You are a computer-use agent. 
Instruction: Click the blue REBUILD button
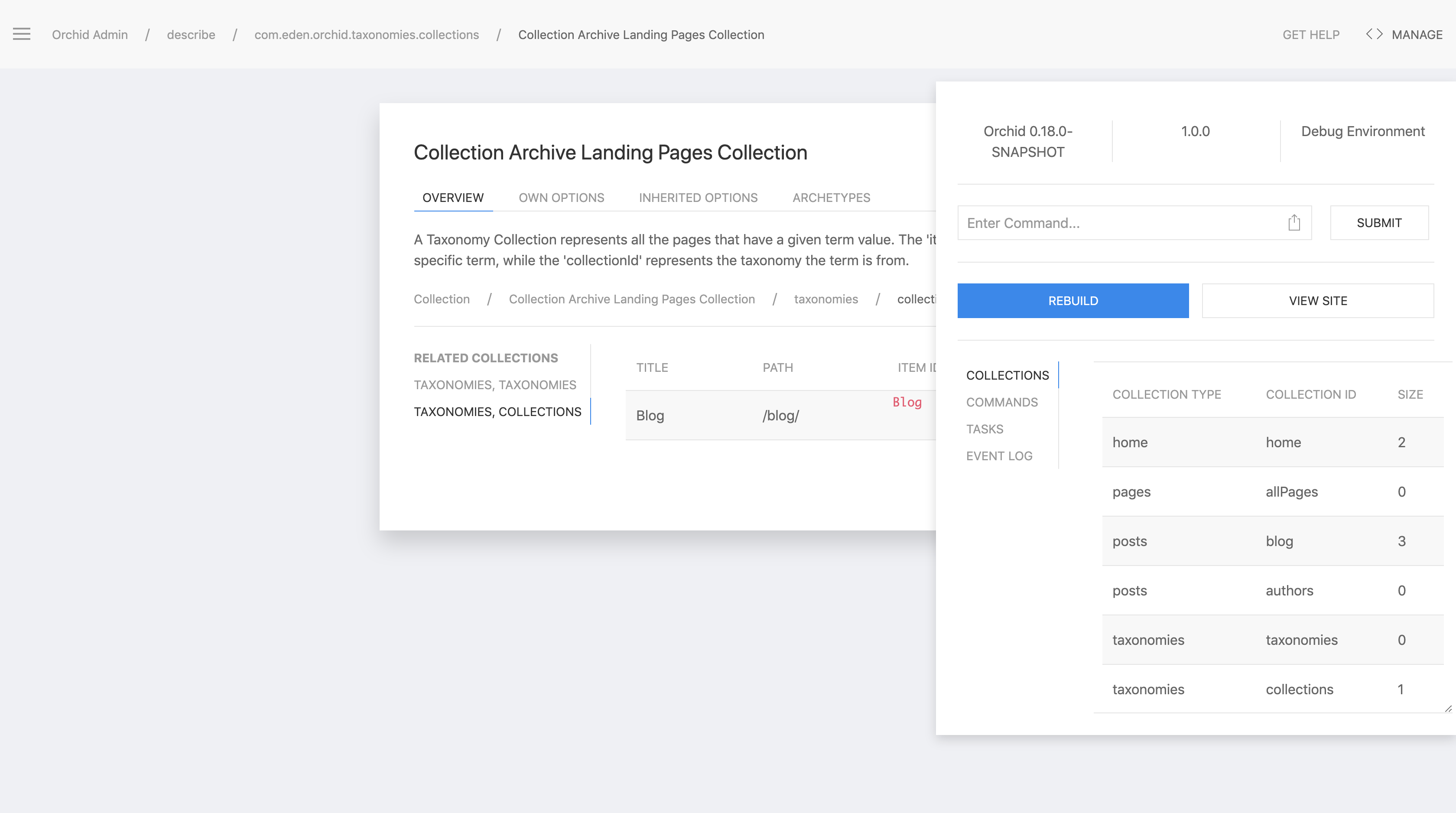[1073, 301]
